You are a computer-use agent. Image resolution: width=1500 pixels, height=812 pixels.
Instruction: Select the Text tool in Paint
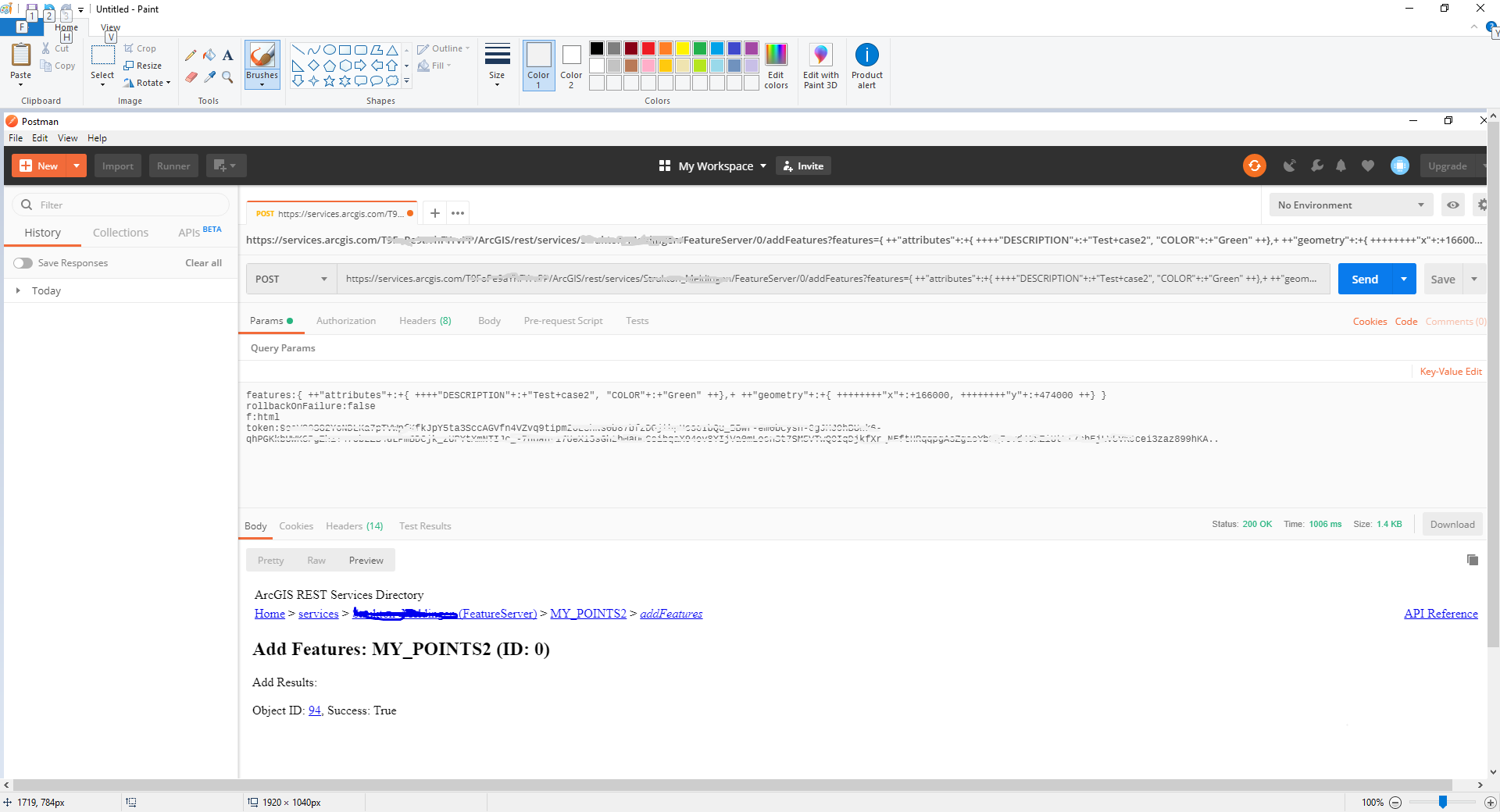(227, 55)
